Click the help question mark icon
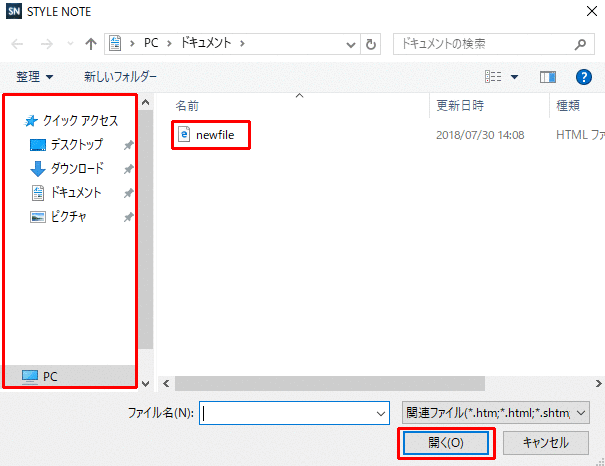605x466 pixels. pyautogui.click(x=584, y=76)
